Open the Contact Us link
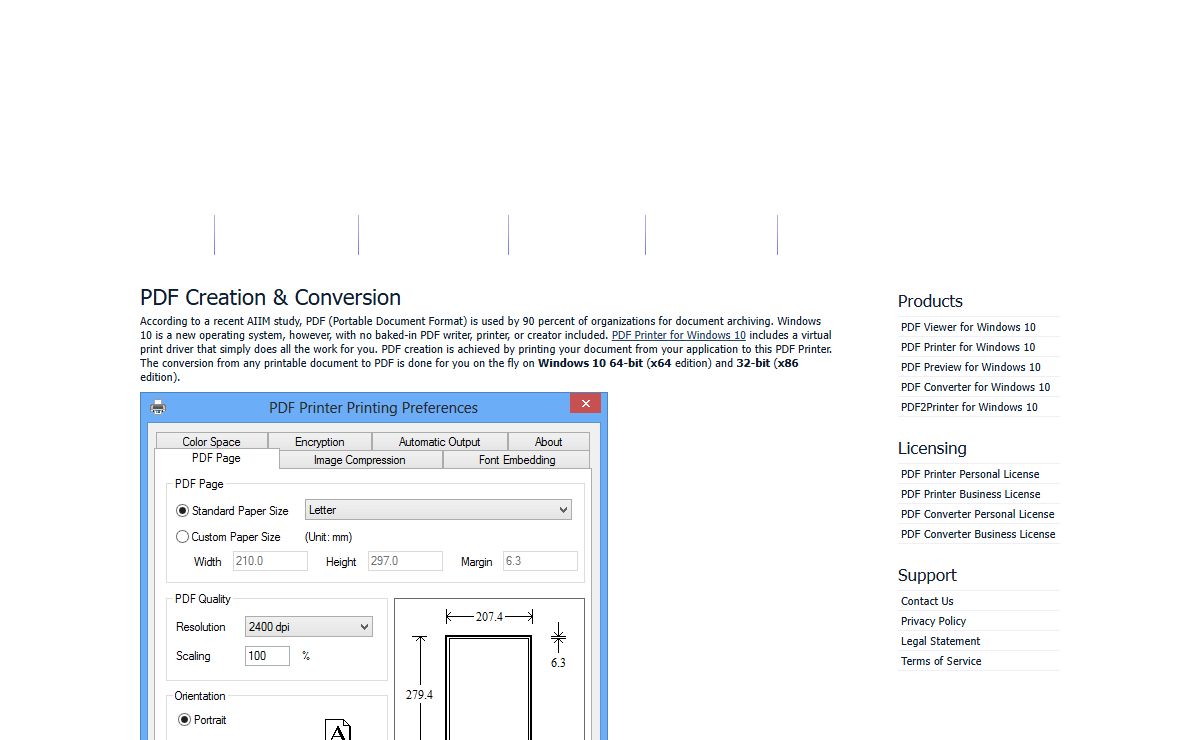Screen dimensions: 1200x740 (x=927, y=601)
